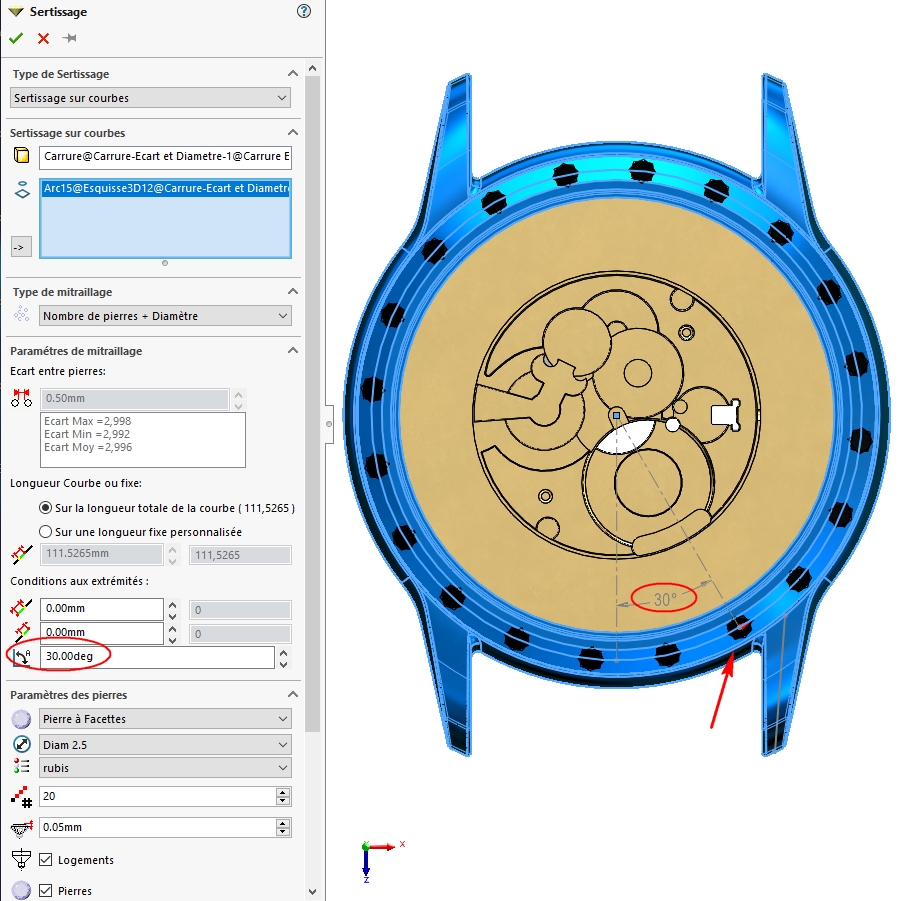Click the green checkmark to validate Sertissage
Screen dimensions: 918x901
coord(16,38)
